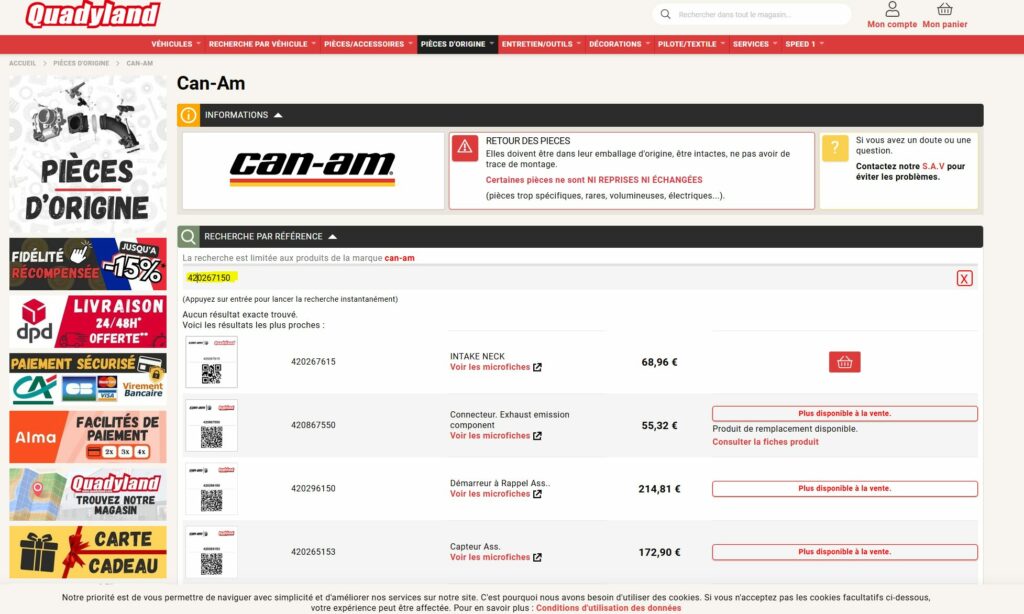View microfiches for INTAKE NECK
This screenshot has width=1024, height=614.
[x=496, y=367]
